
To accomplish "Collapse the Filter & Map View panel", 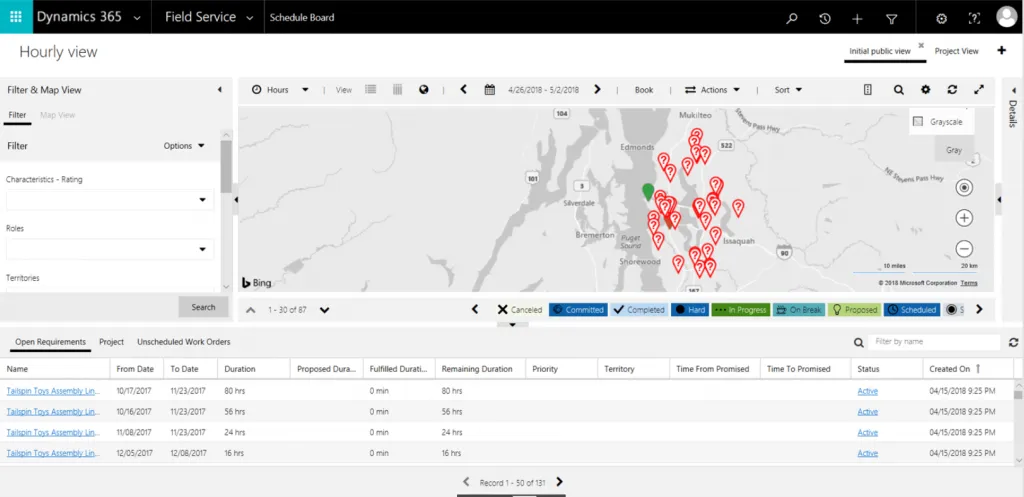I will click(219, 90).
